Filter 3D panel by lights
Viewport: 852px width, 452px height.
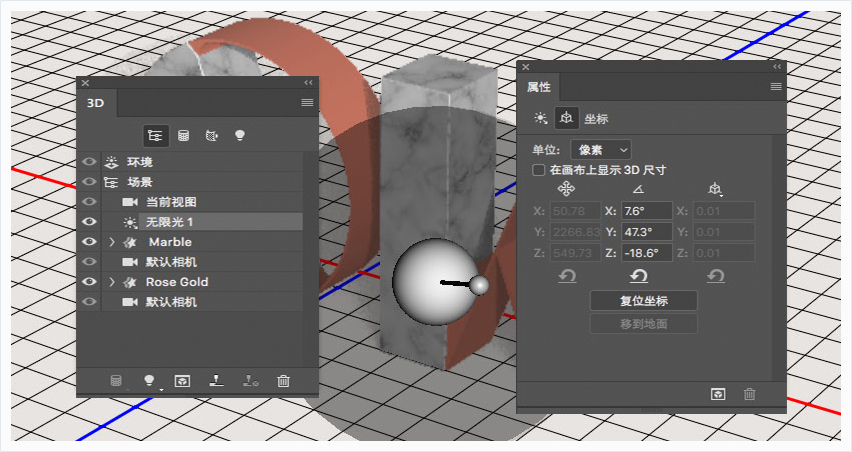tap(240, 136)
